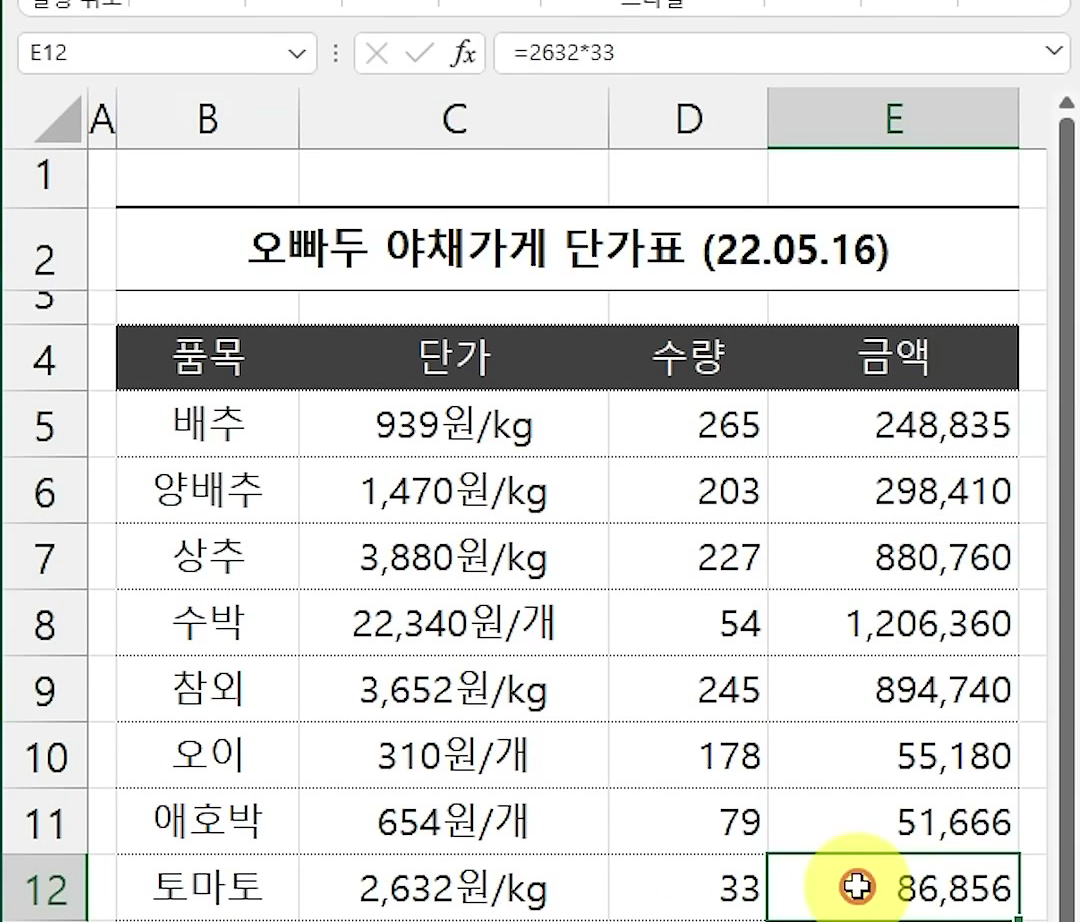Select row 5 header
This screenshot has height=922, width=1080.
pos(44,423)
